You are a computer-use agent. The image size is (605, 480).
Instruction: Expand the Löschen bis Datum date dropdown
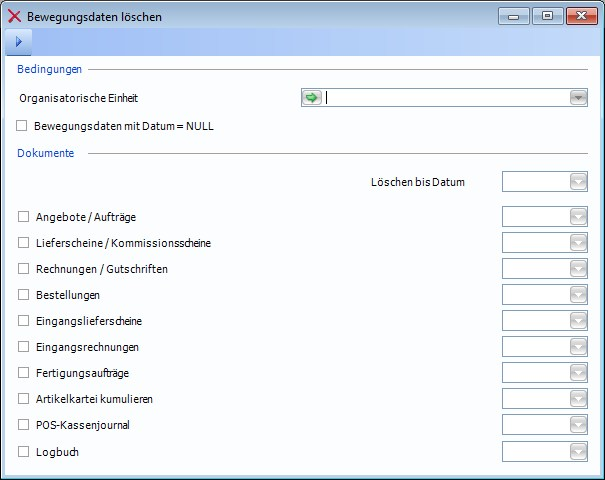point(578,181)
